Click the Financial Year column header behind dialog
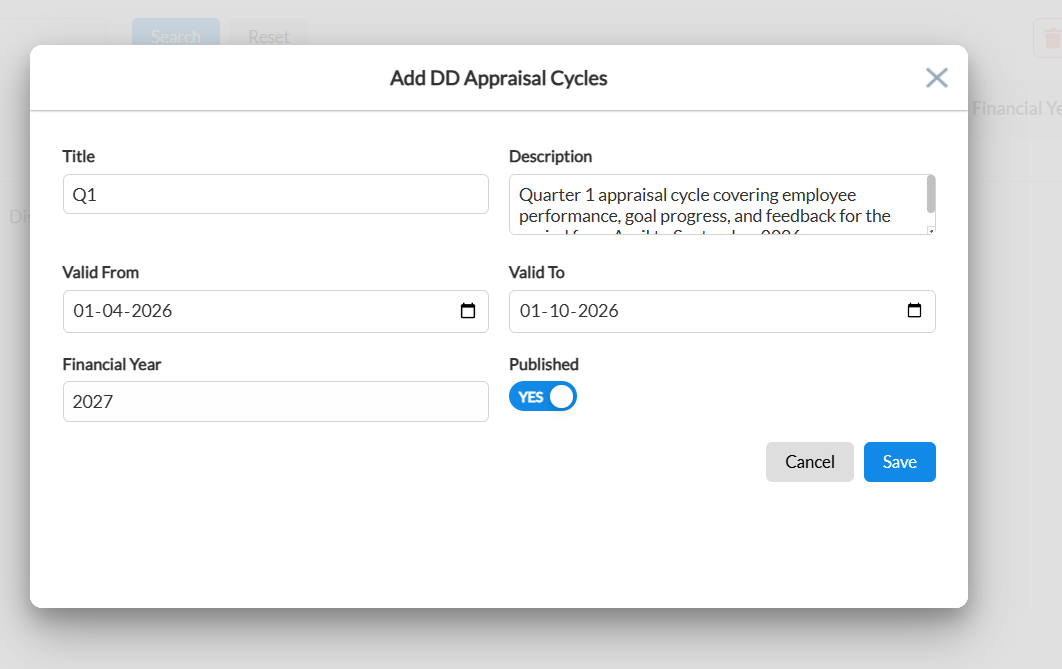Screen dimensions: 1062x669 tap(1017, 108)
